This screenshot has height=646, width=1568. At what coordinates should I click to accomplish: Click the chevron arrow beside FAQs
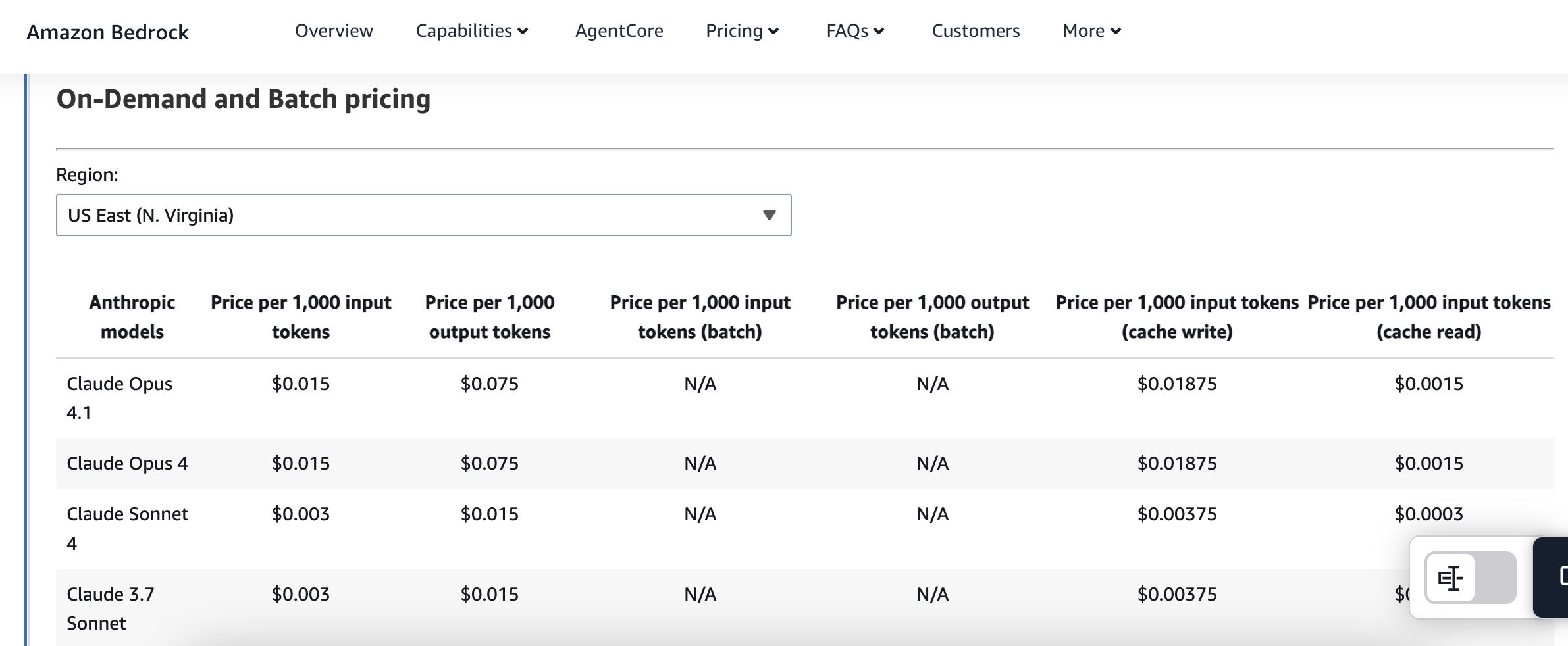879,31
